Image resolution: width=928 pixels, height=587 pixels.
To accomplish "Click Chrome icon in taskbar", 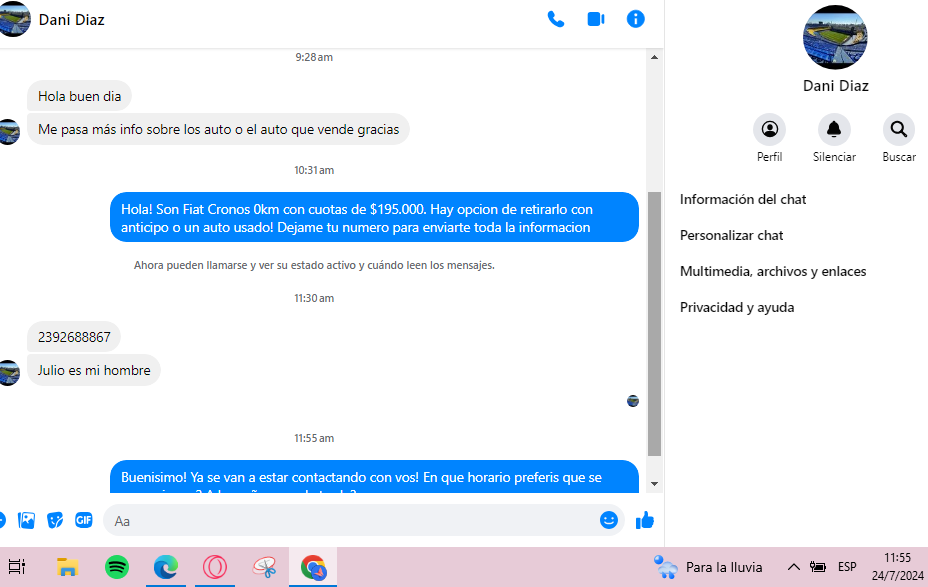I will point(313,567).
